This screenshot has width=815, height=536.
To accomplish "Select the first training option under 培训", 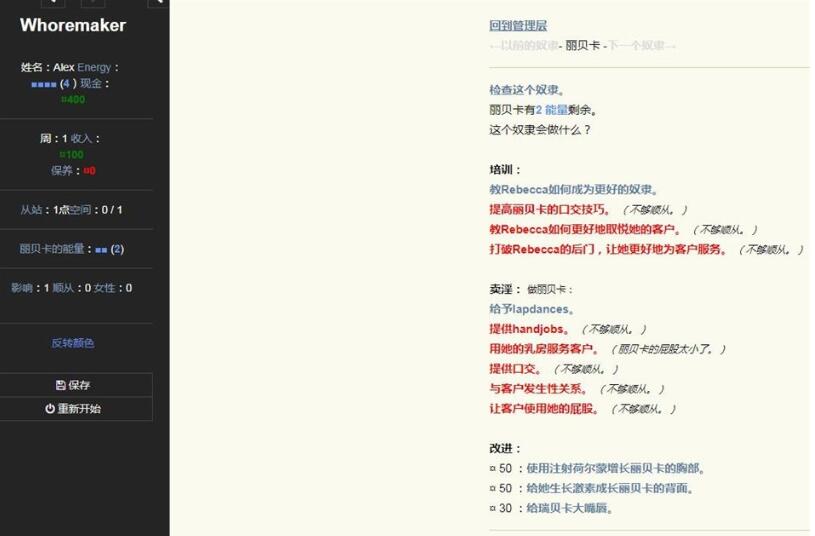I will pyautogui.click(x=573, y=190).
